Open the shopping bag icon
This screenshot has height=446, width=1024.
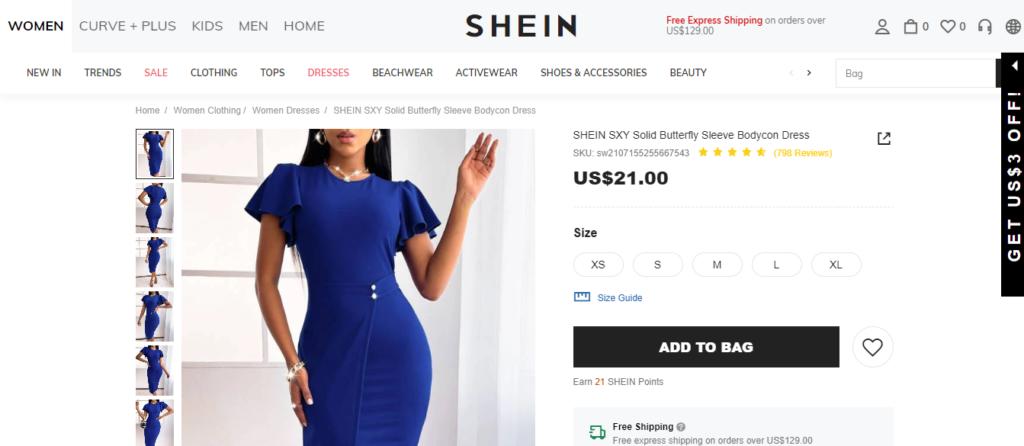click(x=910, y=27)
